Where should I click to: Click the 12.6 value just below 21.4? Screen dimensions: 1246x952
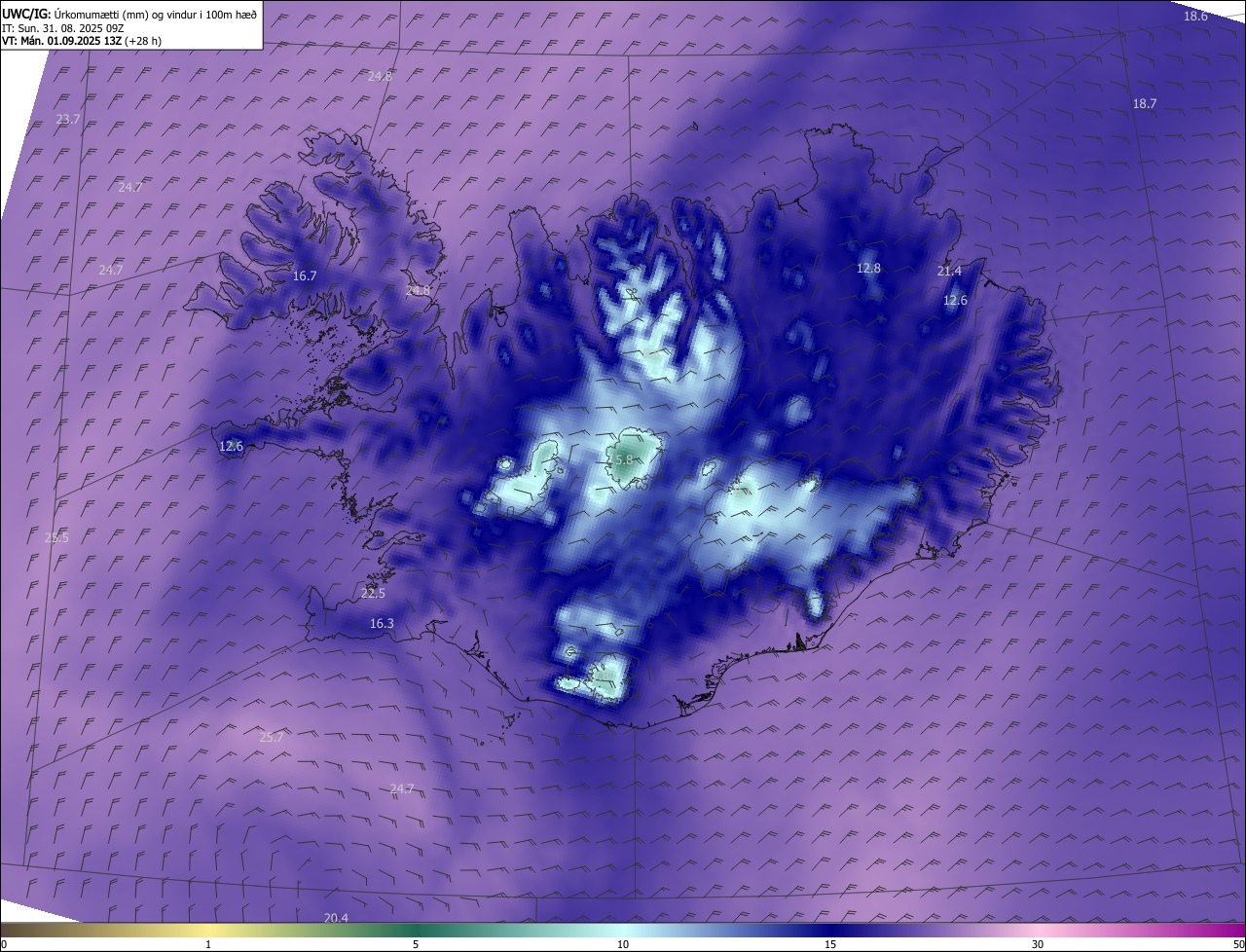[x=956, y=300]
